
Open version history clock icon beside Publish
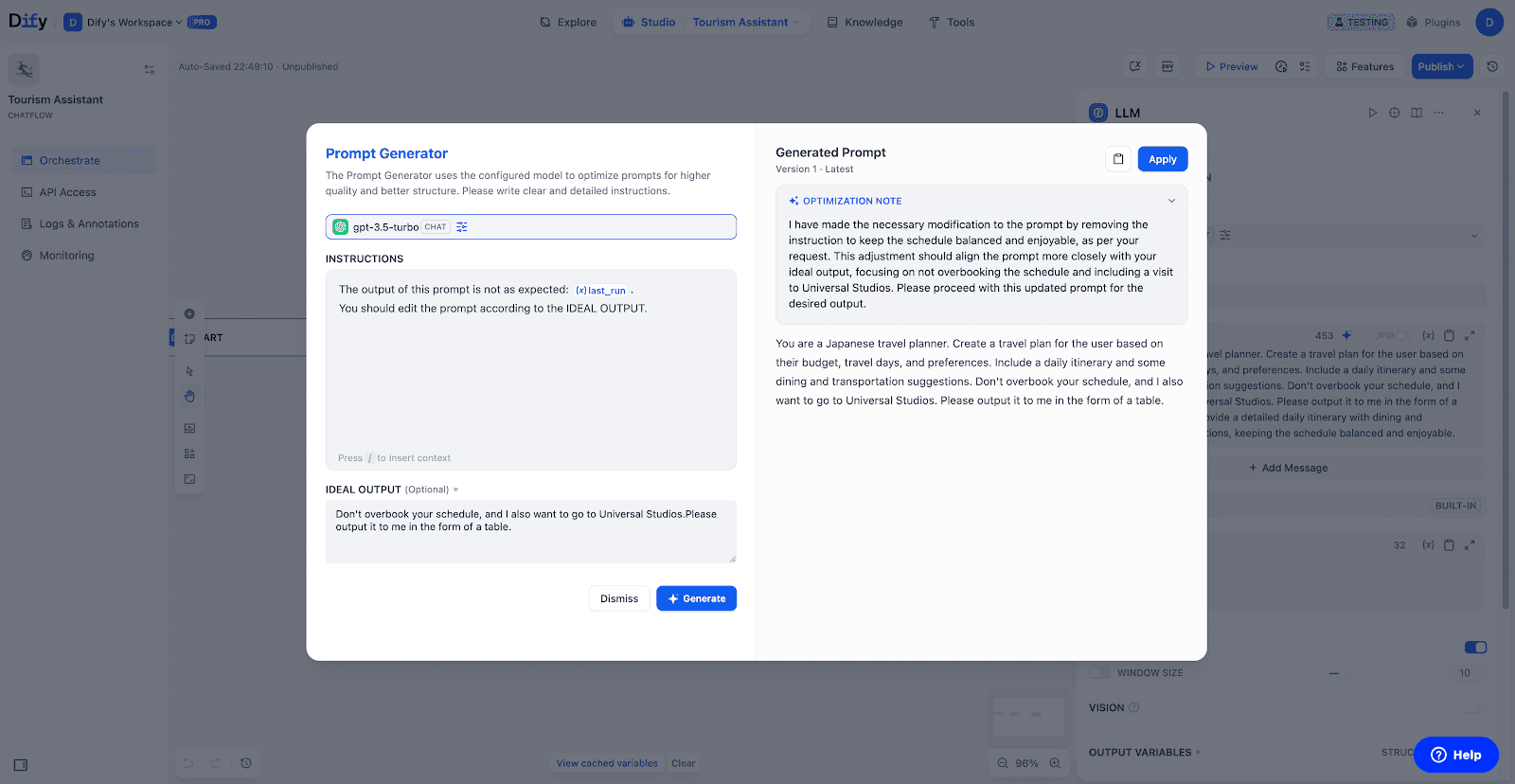coord(1492,66)
